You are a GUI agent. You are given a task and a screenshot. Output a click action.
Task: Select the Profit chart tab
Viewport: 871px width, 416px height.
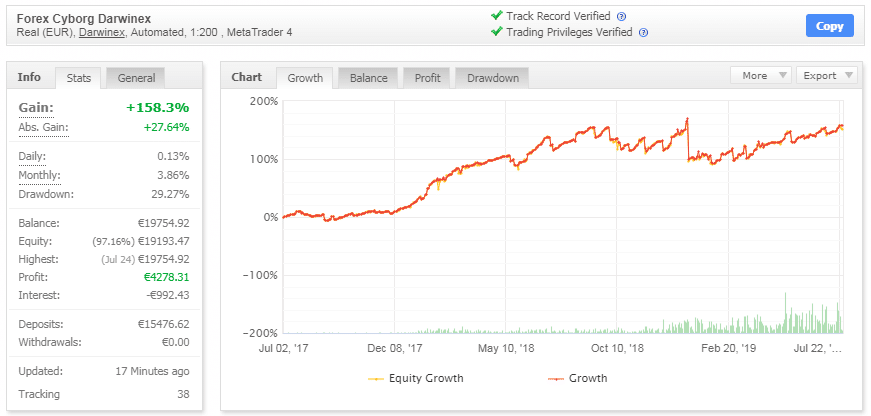click(x=427, y=78)
